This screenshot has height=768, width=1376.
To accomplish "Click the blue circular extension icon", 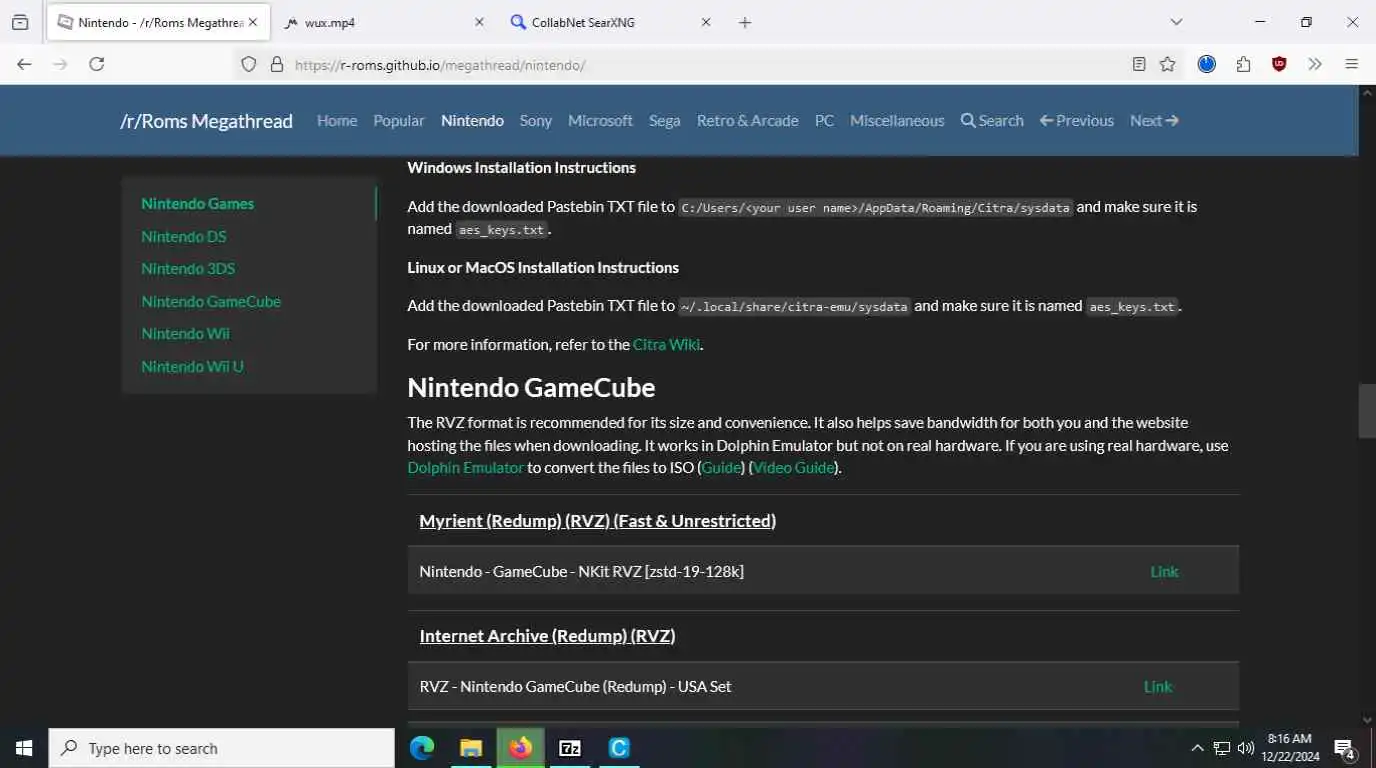I will pyautogui.click(x=1207, y=64).
